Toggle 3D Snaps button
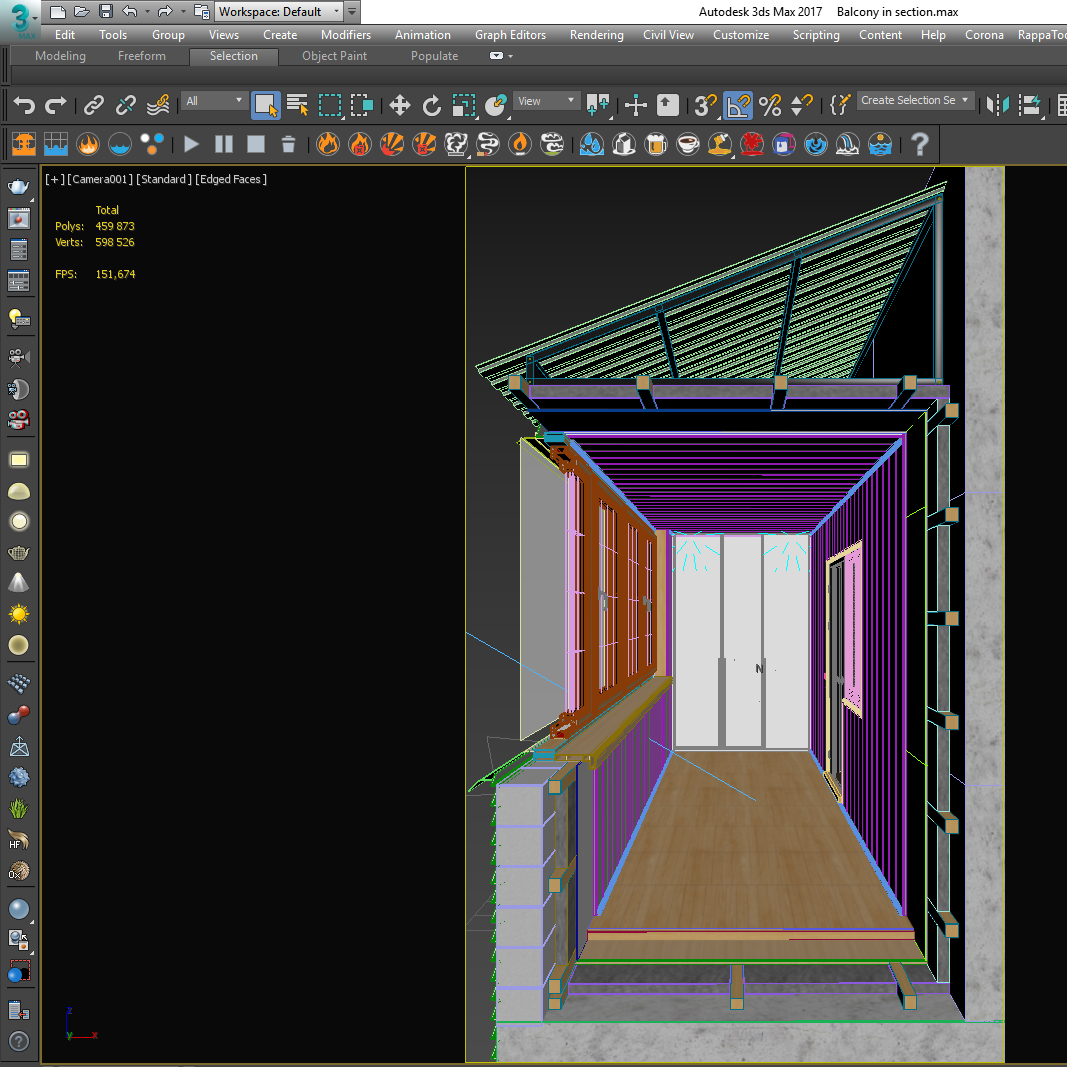 point(706,105)
